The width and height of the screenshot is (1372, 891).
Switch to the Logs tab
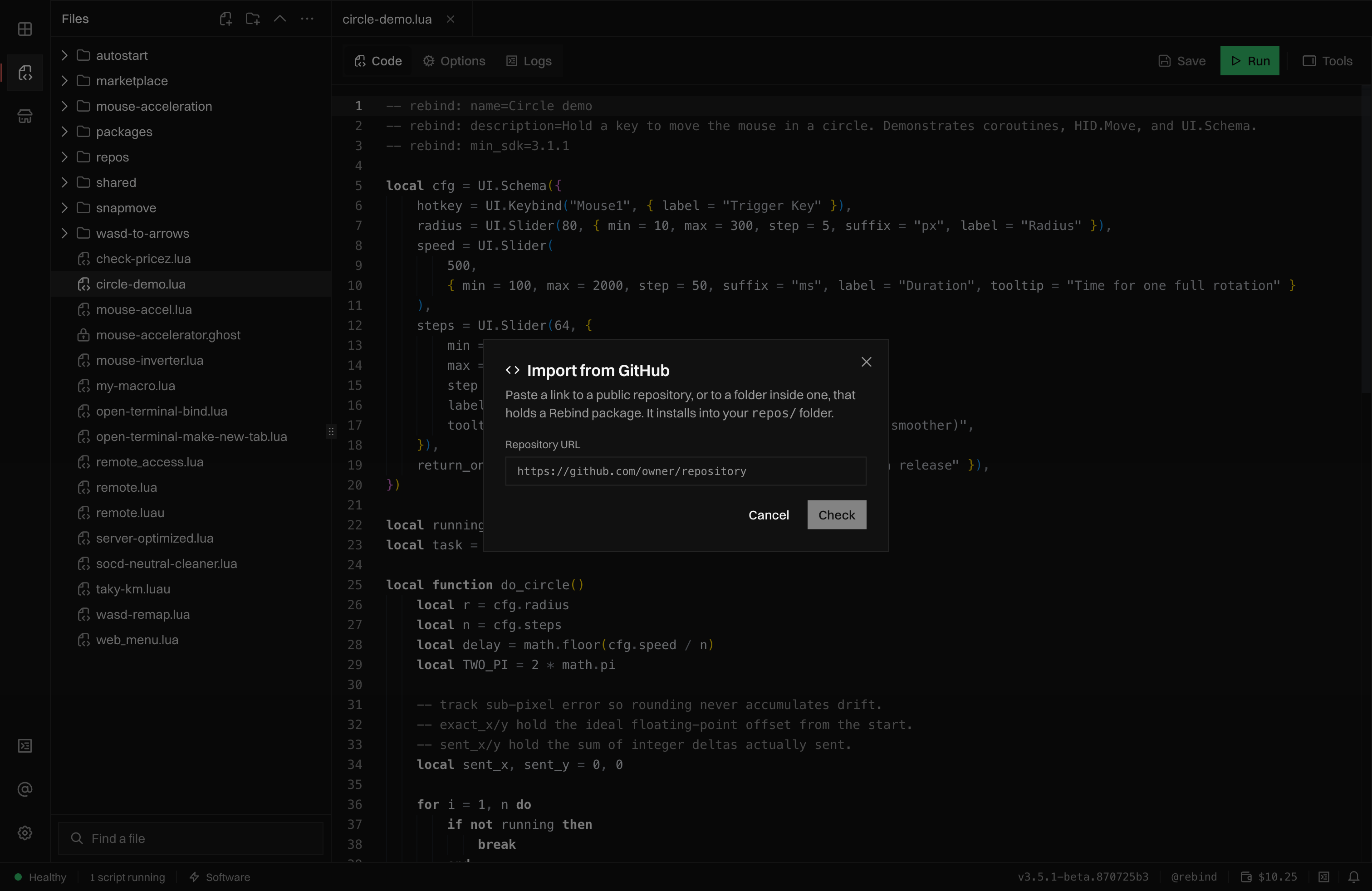point(529,61)
